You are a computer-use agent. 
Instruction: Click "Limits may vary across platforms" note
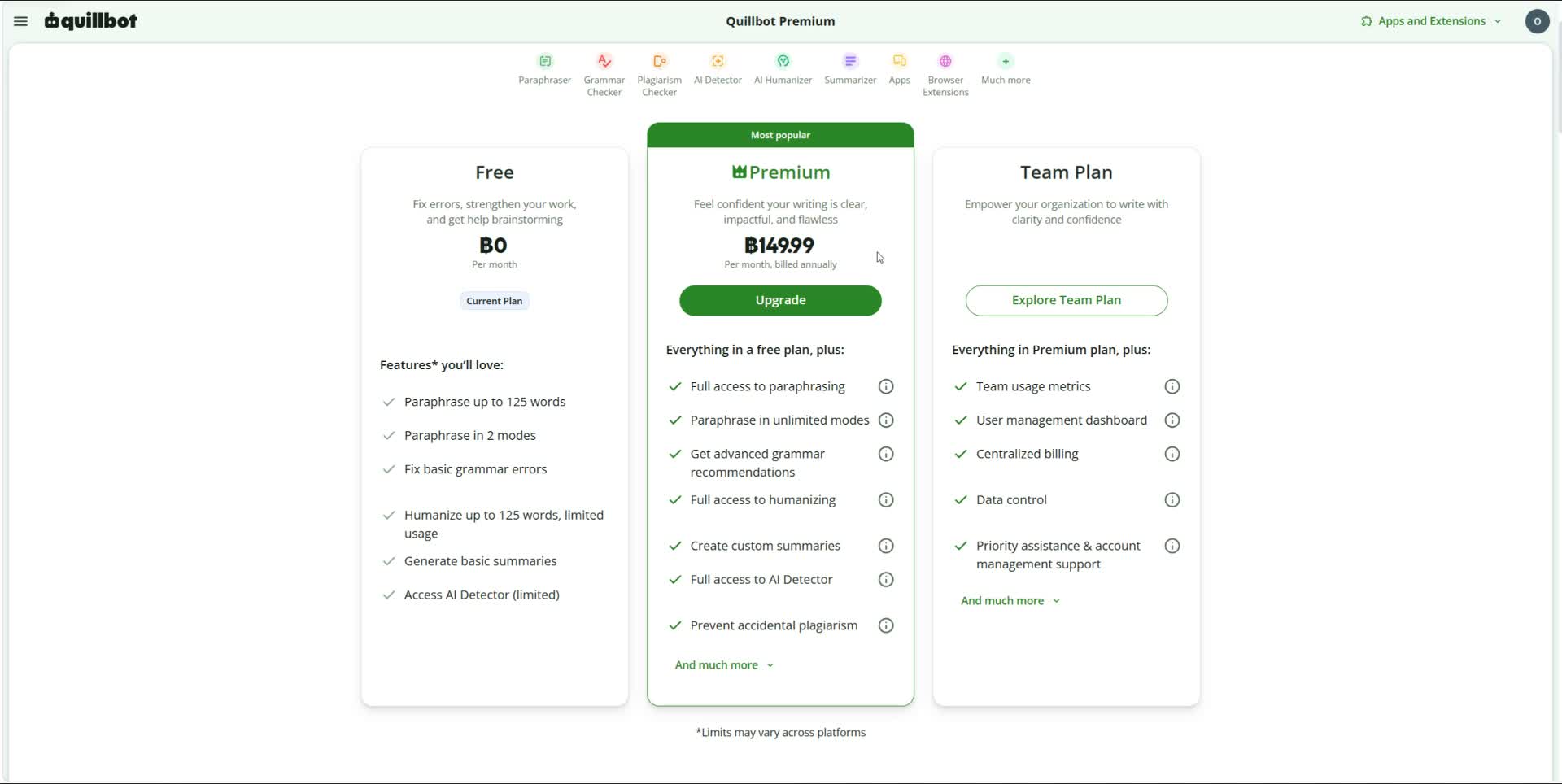781,733
